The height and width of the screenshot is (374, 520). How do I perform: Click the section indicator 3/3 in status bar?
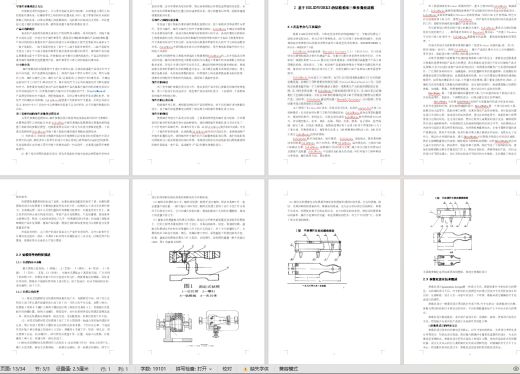click(42, 369)
